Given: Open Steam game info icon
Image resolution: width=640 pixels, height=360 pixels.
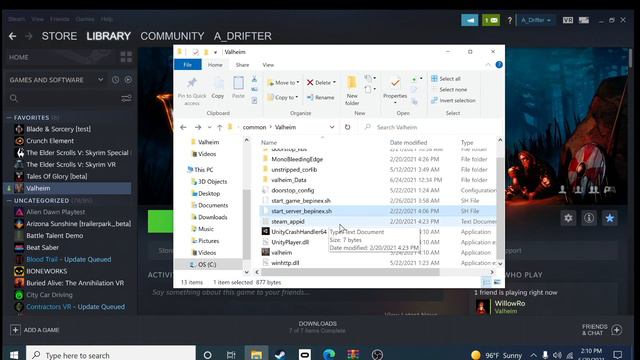Looking at the screenshot, I should coord(589,218).
